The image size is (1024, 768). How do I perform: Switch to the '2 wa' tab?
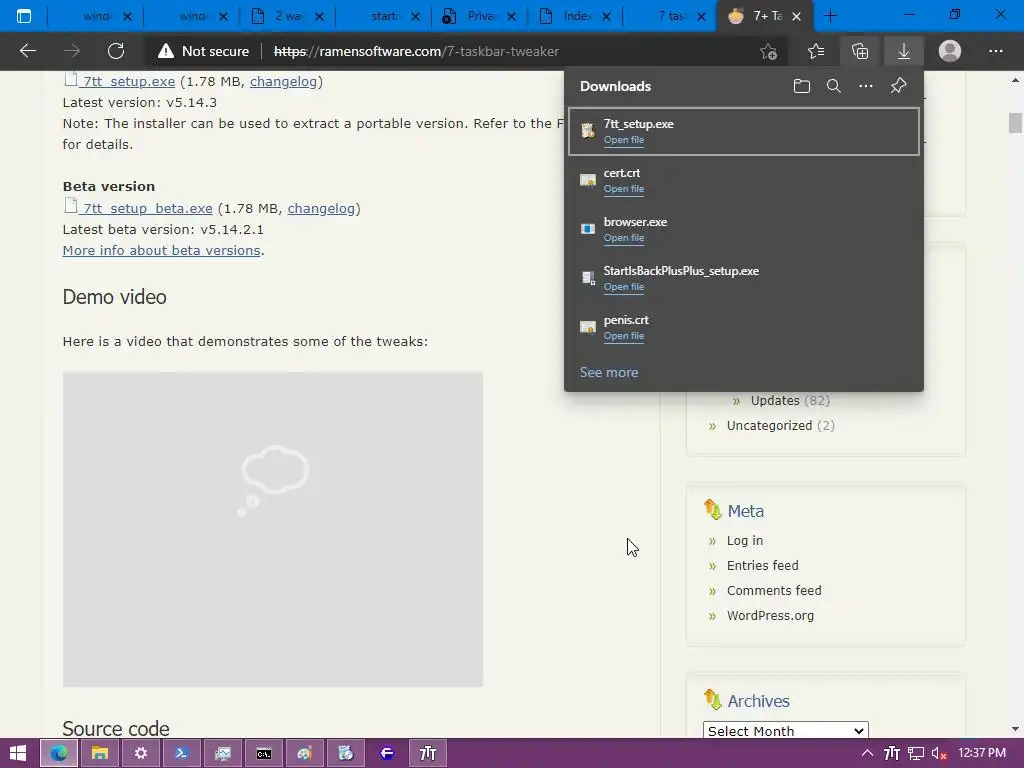[x=287, y=16]
